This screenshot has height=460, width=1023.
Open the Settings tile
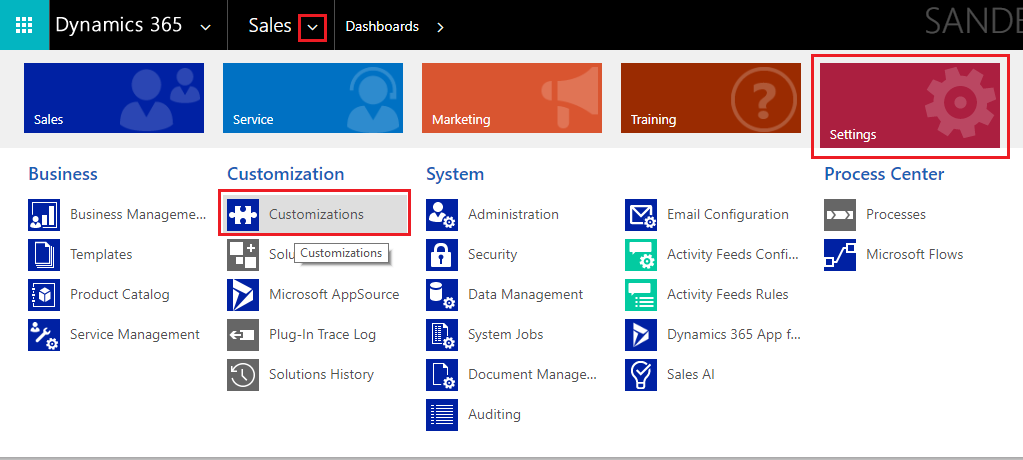click(910, 106)
